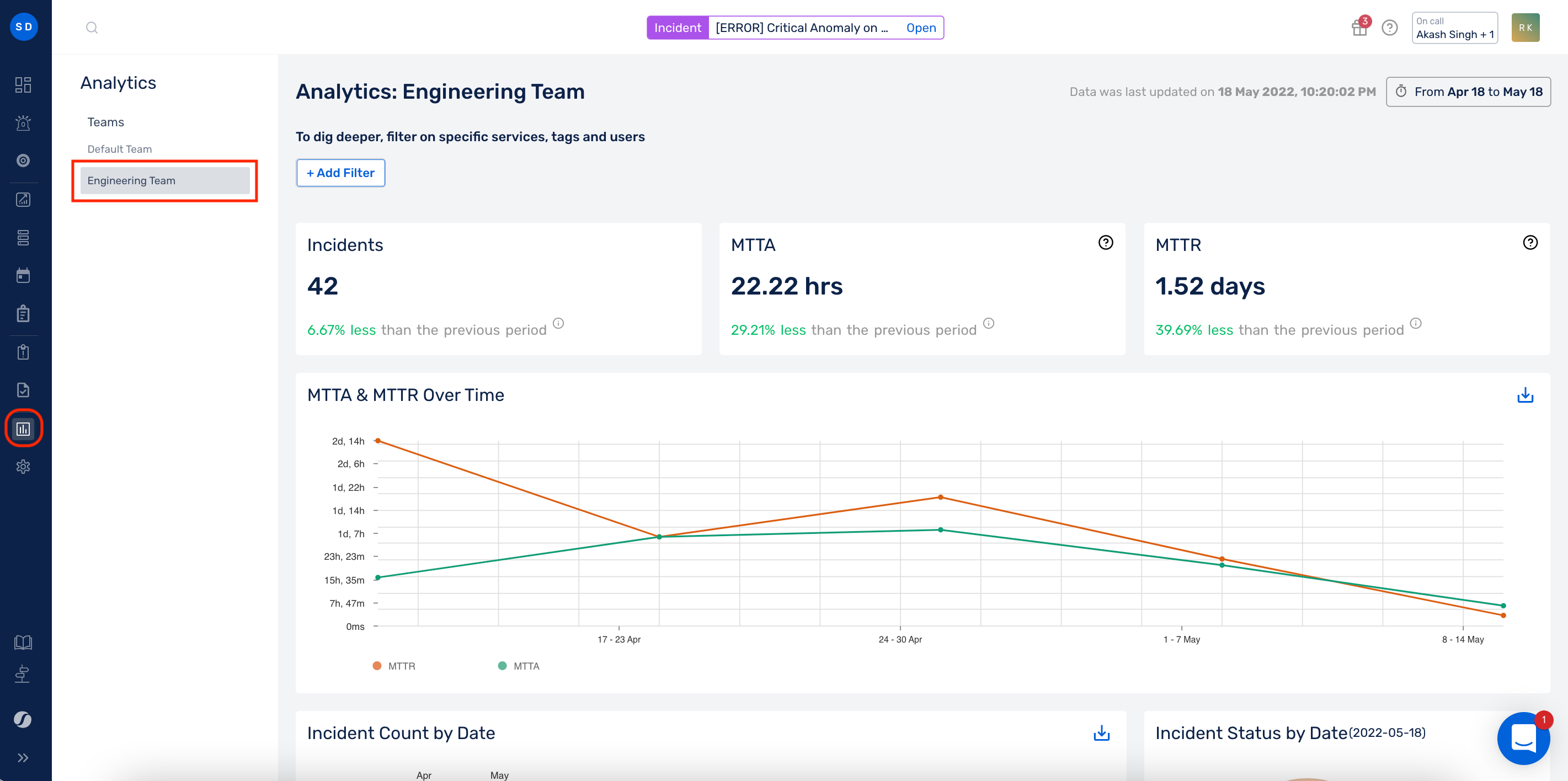Open the Incidents alert icon in sidebar
This screenshot has height=781, width=1568.
click(x=23, y=123)
